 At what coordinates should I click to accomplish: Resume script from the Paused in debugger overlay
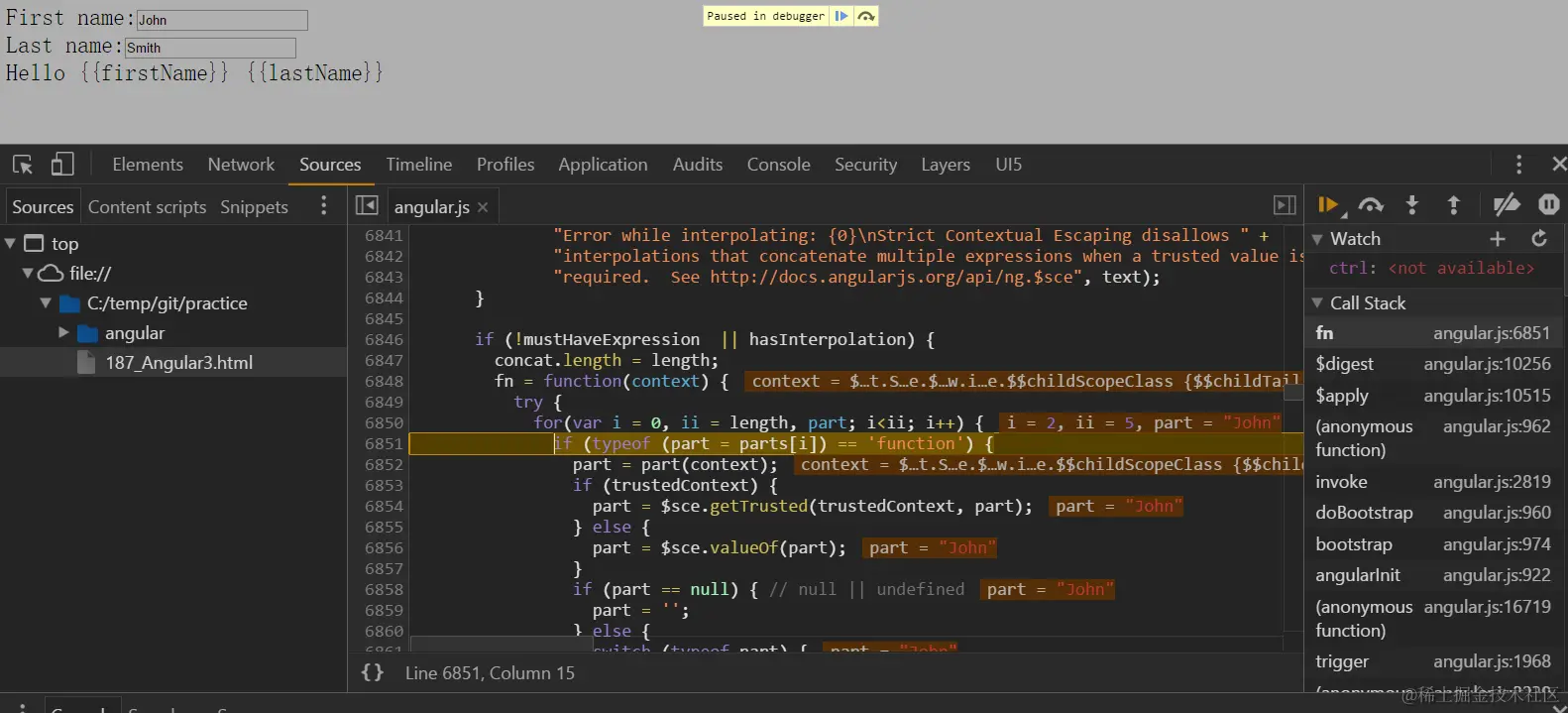(x=840, y=16)
